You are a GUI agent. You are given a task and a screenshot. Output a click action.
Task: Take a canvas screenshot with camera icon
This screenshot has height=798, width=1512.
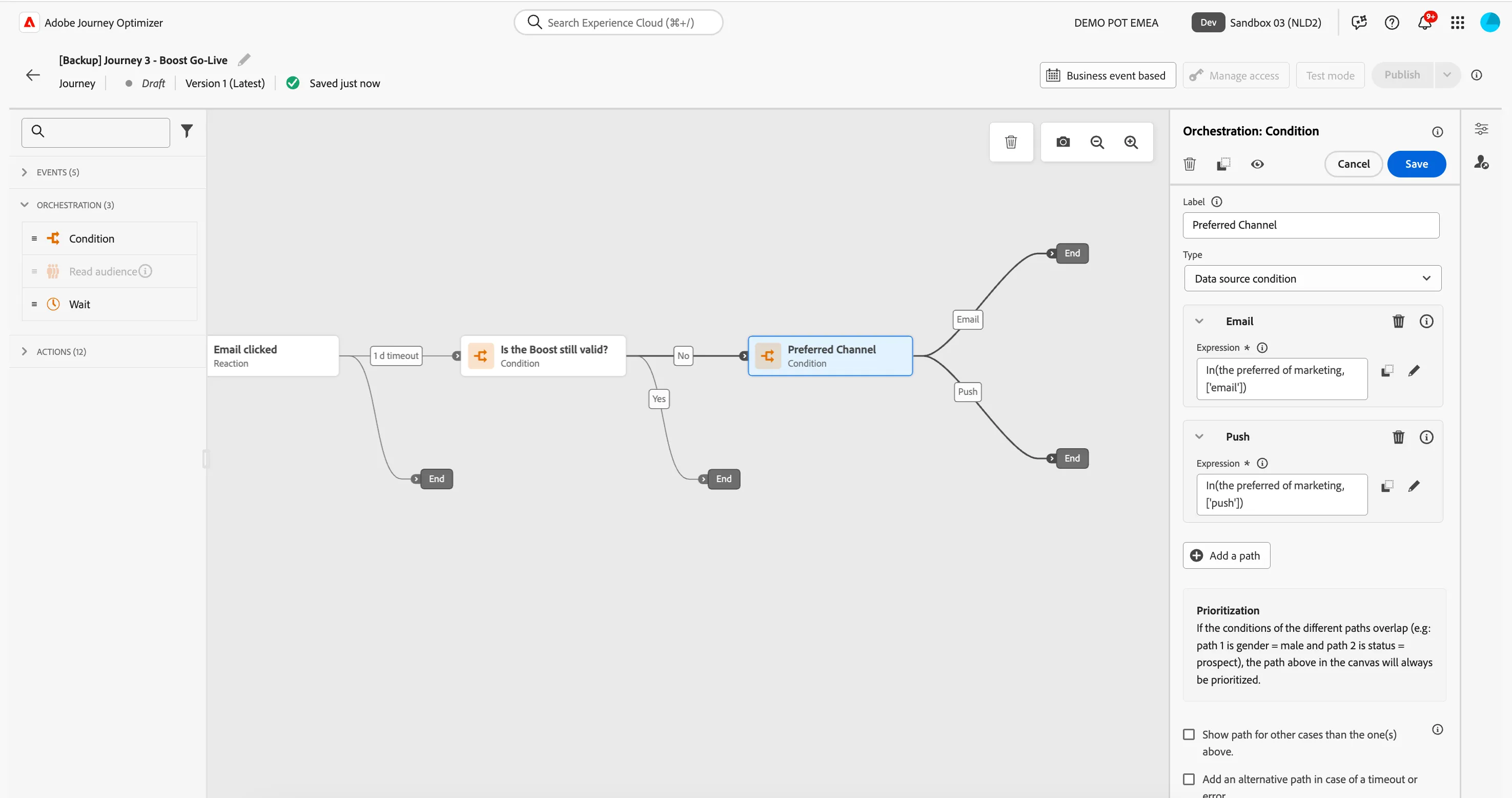1063,142
